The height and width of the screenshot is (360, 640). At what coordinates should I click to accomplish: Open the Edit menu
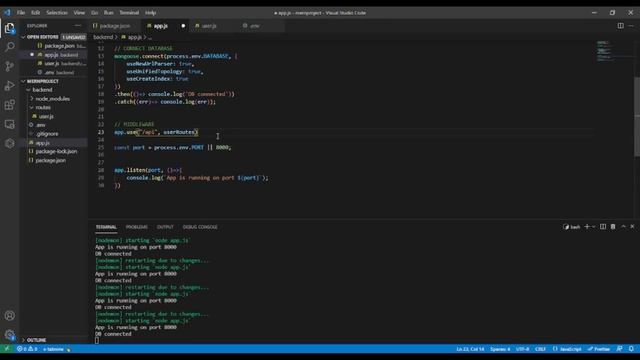pyautogui.click(x=36, y=13)
